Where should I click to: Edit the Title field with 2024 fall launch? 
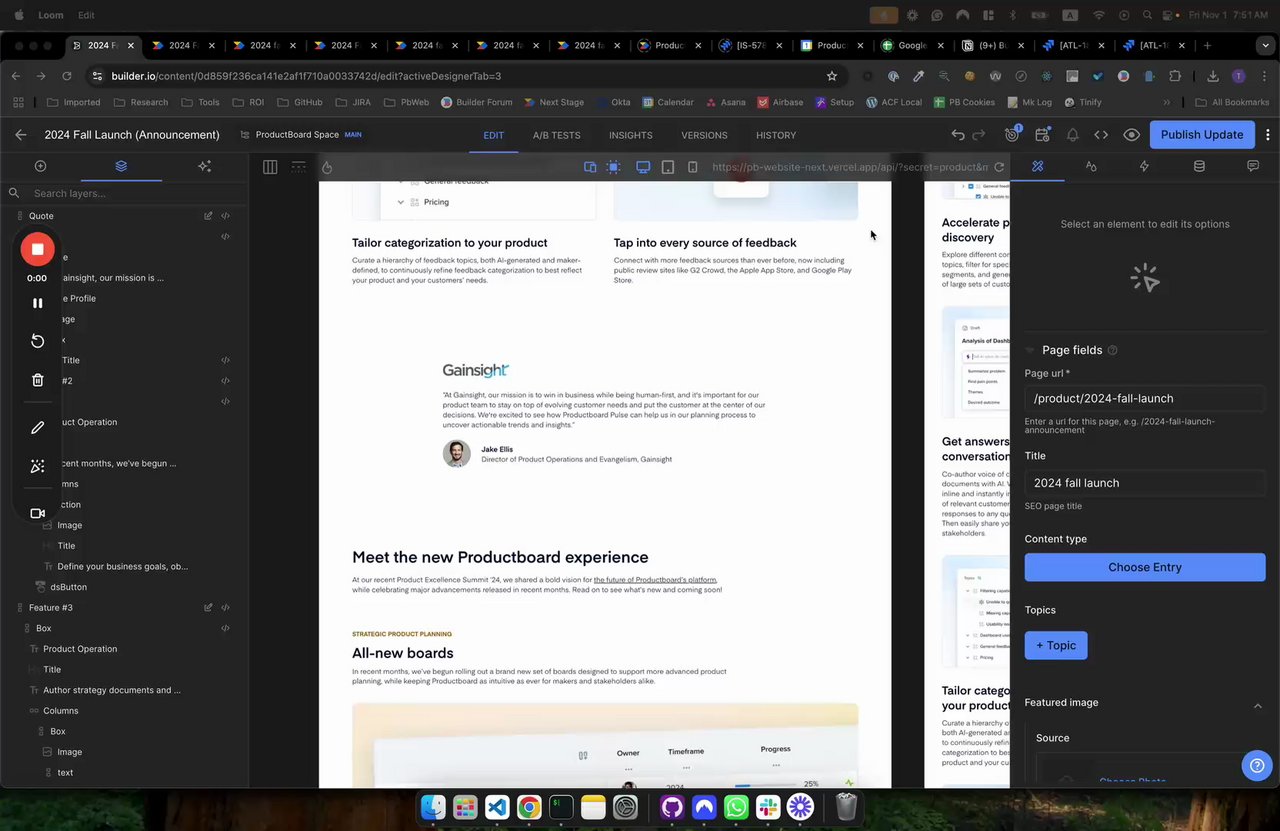click(x=1145, y=483)
